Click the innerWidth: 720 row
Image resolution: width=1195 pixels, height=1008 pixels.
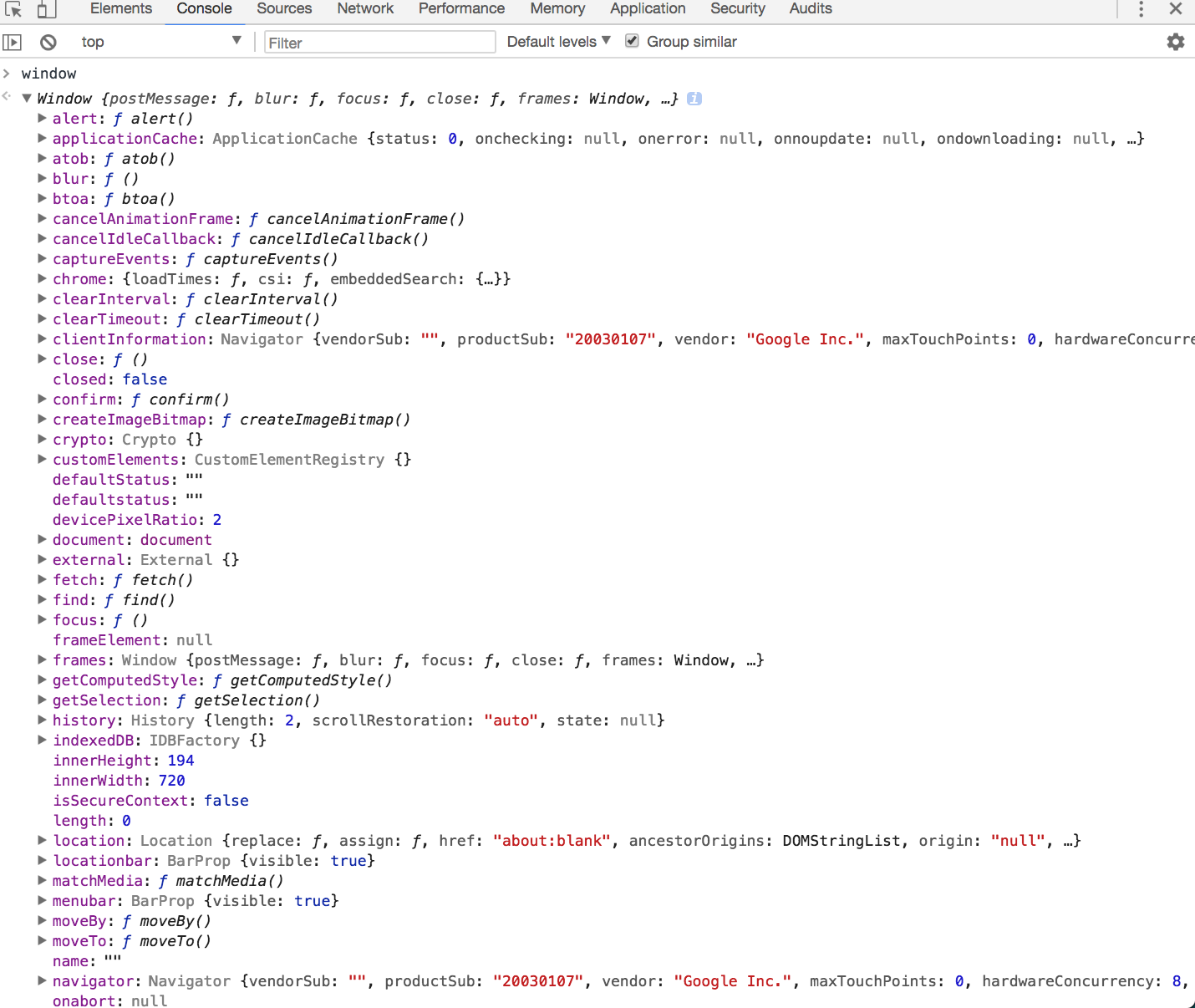pyautogui.click(x=119, y=781)
